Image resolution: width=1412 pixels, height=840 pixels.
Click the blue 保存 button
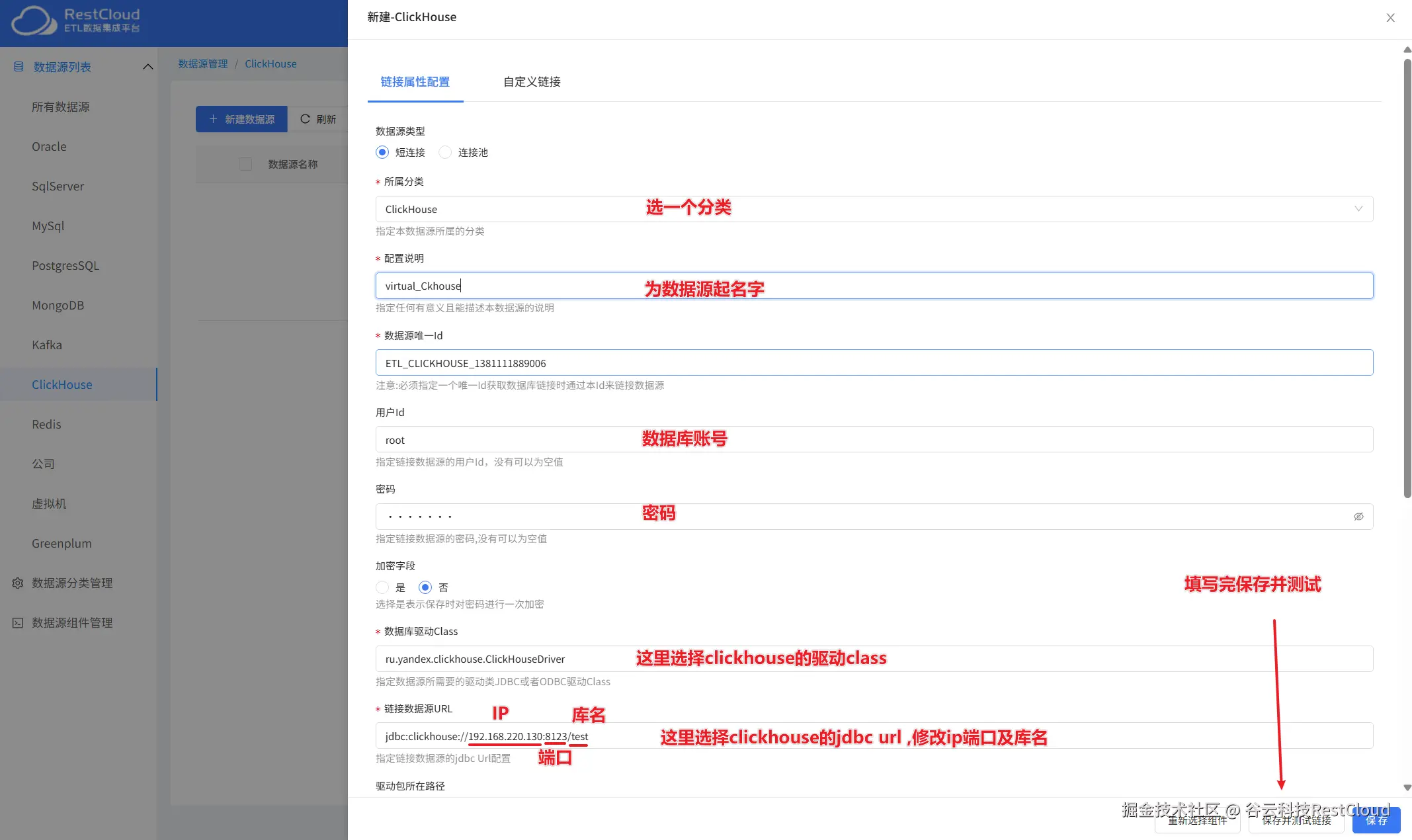[1376, 820]
